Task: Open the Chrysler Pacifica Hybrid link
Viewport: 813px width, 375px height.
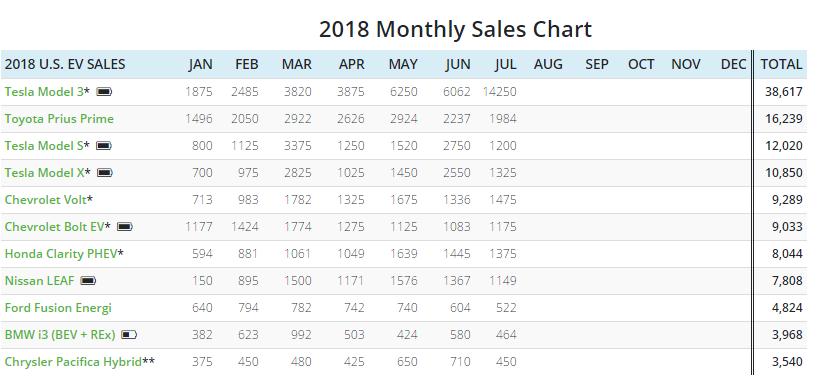Action: coord(73,362)
